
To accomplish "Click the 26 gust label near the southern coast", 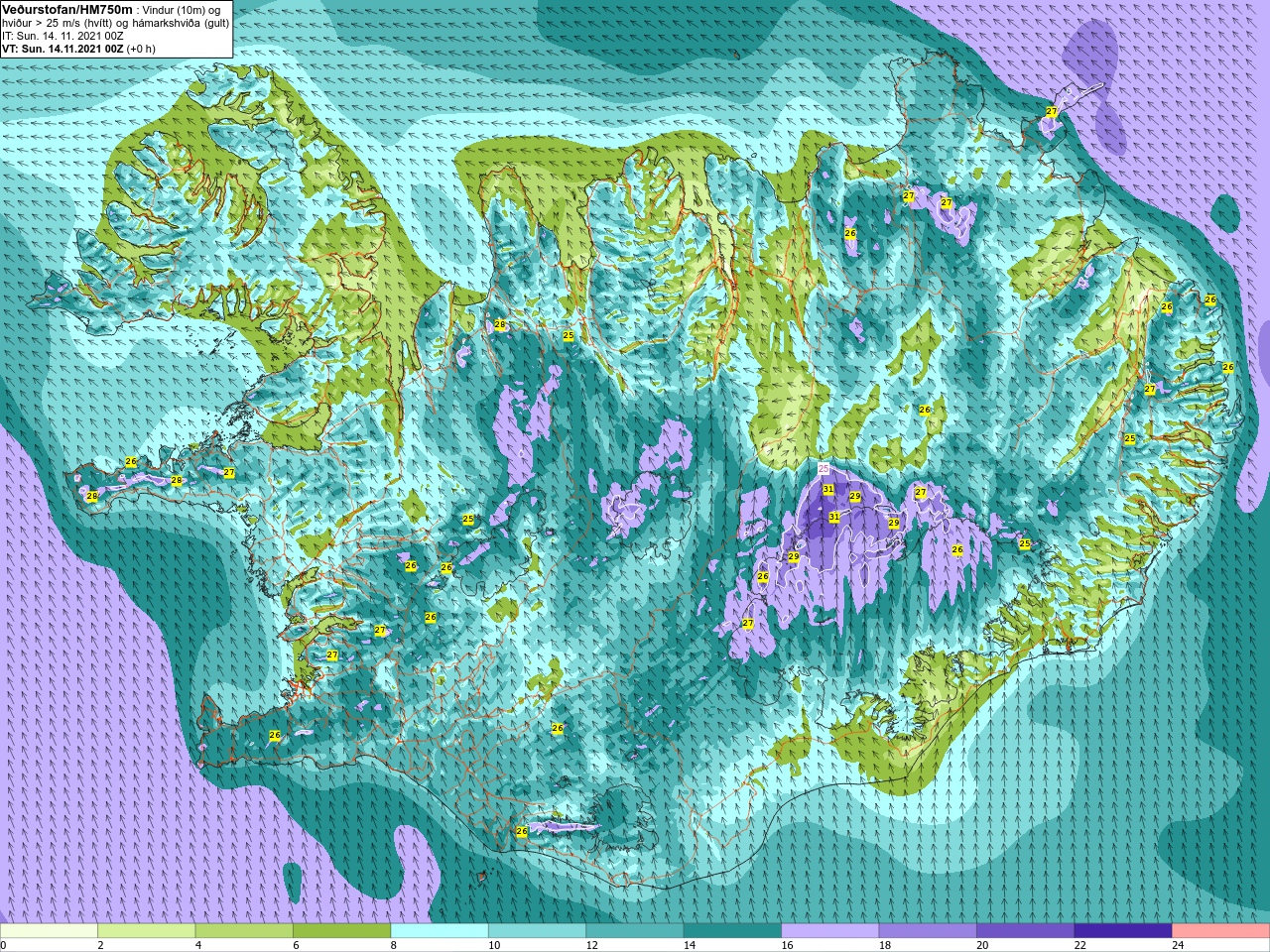I will click(x=522, y=831).
